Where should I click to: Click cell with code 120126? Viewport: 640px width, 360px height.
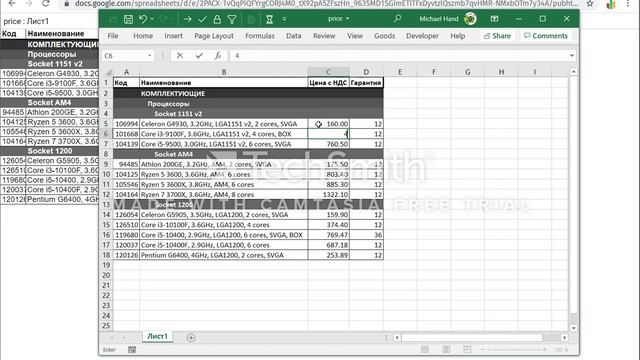point(126,255)
